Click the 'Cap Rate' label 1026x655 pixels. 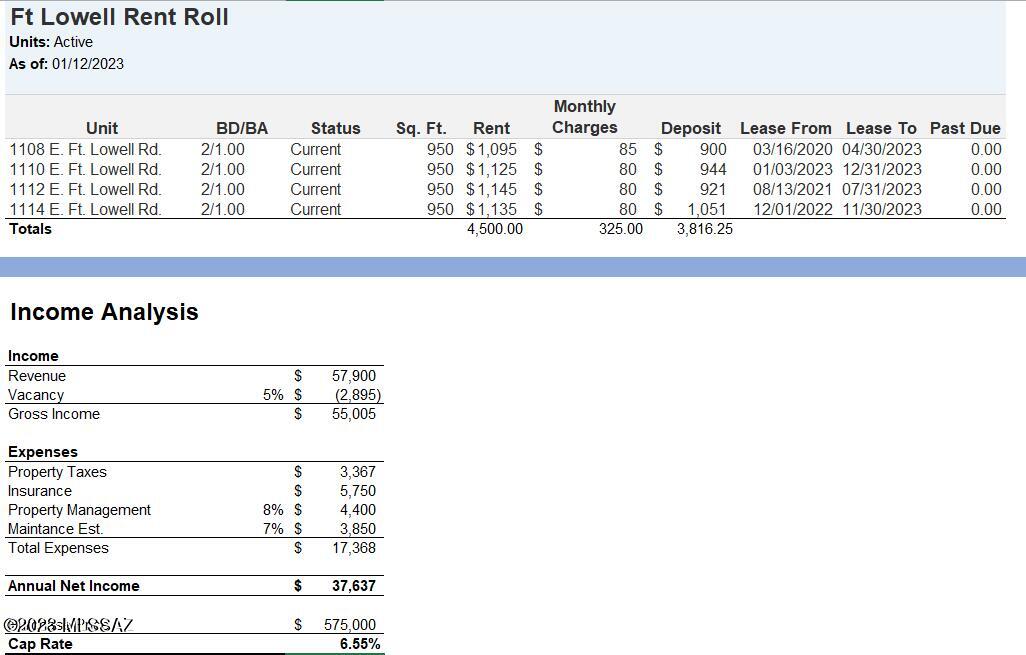(41, 644)
